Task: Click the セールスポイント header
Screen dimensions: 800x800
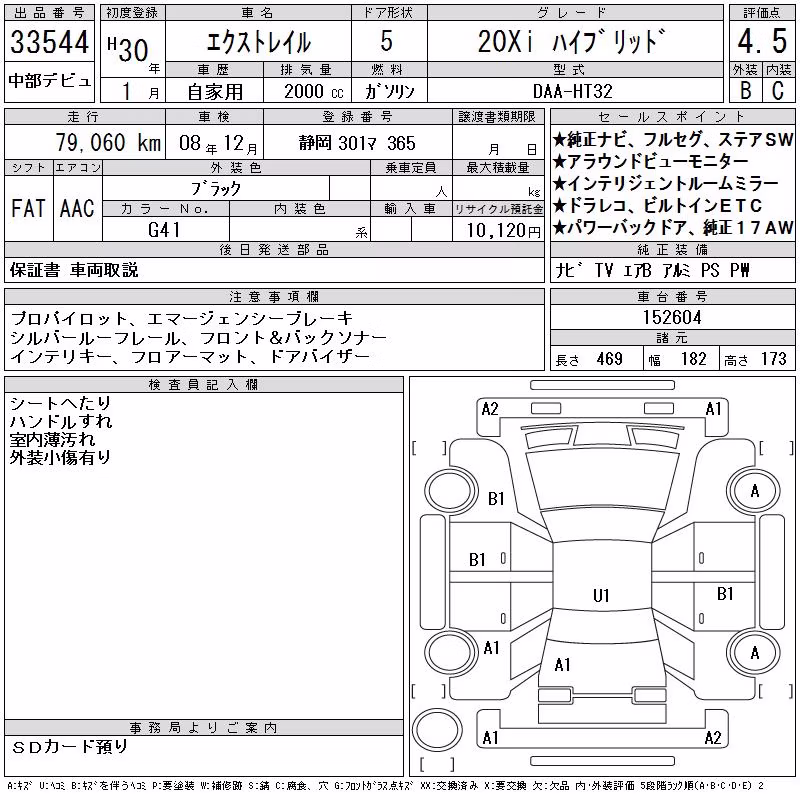Action: [672, 117]
